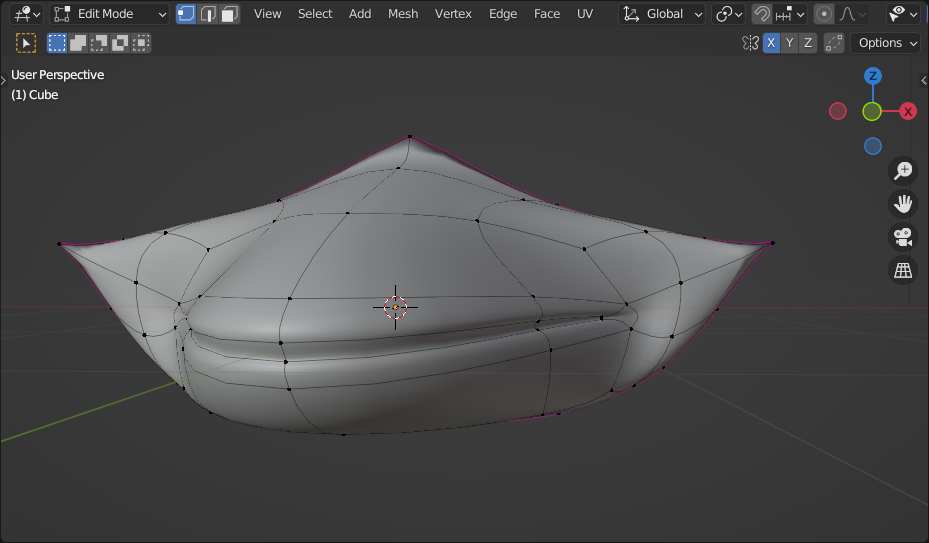Click the '(1) Cube' object label

tap(34, 95)
